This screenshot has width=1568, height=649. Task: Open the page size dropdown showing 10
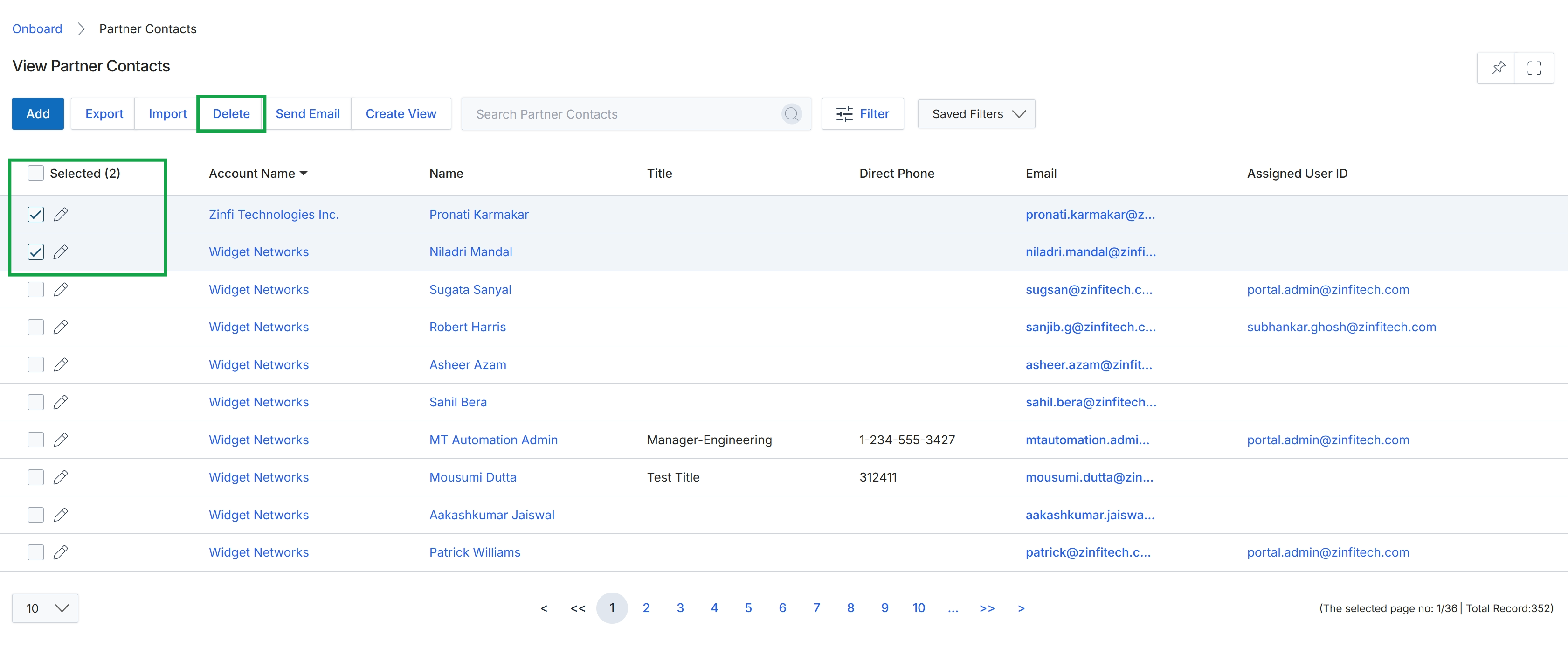click(45, 608)
